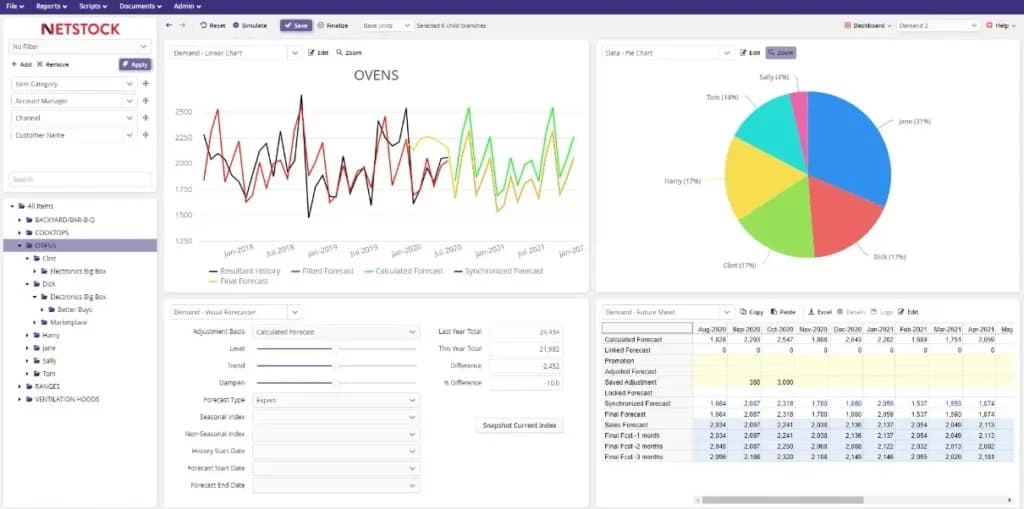This screenshot has width=1024, height=509.
Task: Click the forward arrow in the toolbar
Action: tap(182, 25)
